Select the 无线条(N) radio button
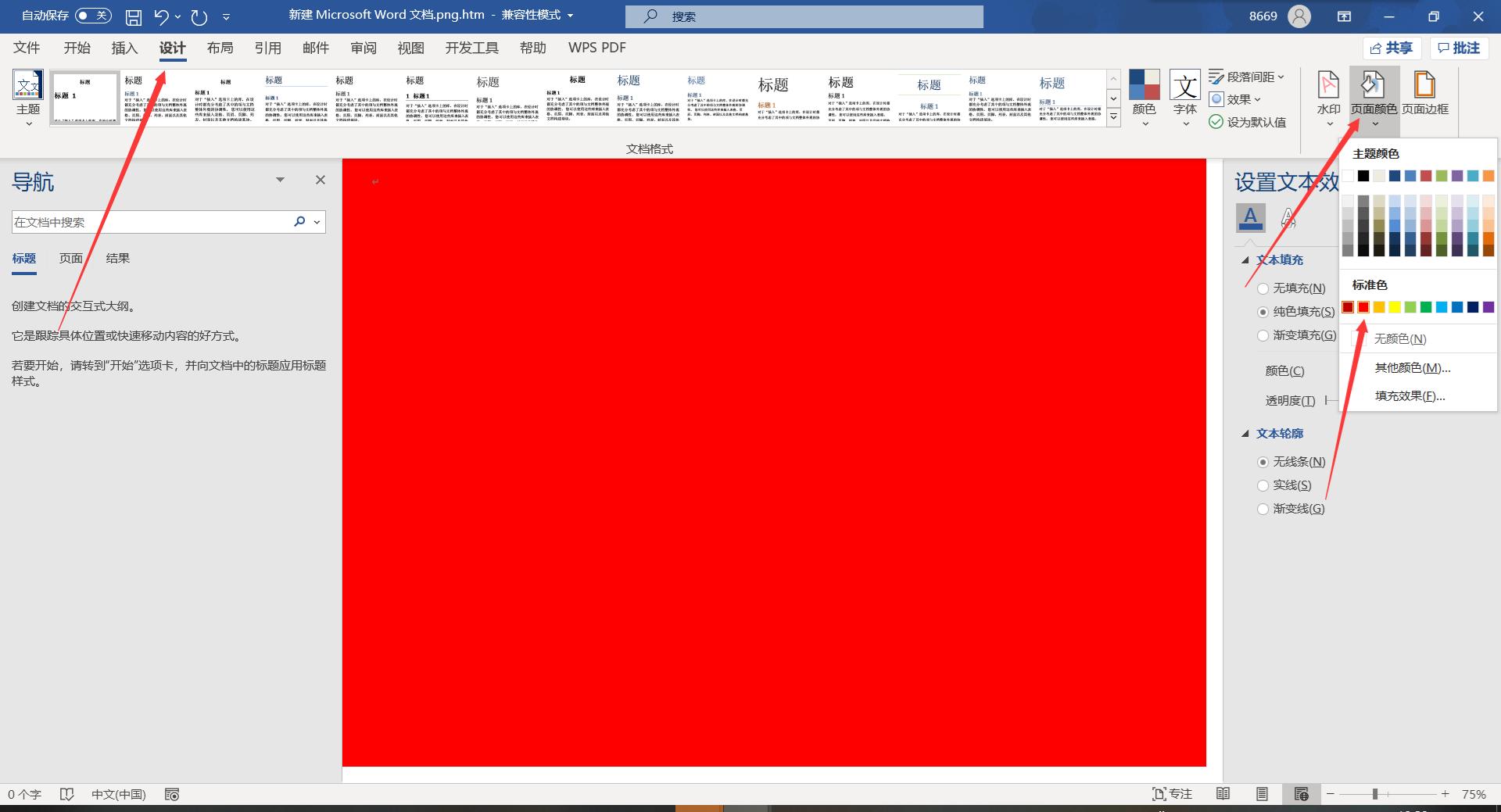The width and height of the screenshot is (1501, 812). pos(1263,462)
